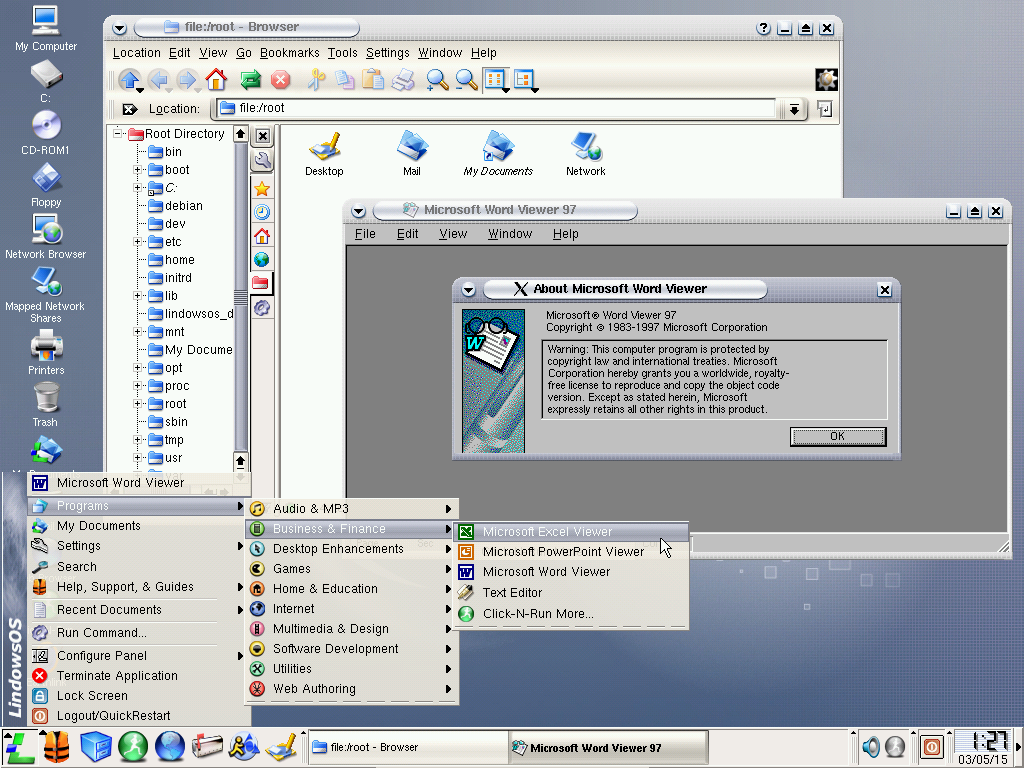Click the Zoom In magnifier on the toolbar
The width and height of the screenshot is (1024, 768).
[x=434, y=80]
